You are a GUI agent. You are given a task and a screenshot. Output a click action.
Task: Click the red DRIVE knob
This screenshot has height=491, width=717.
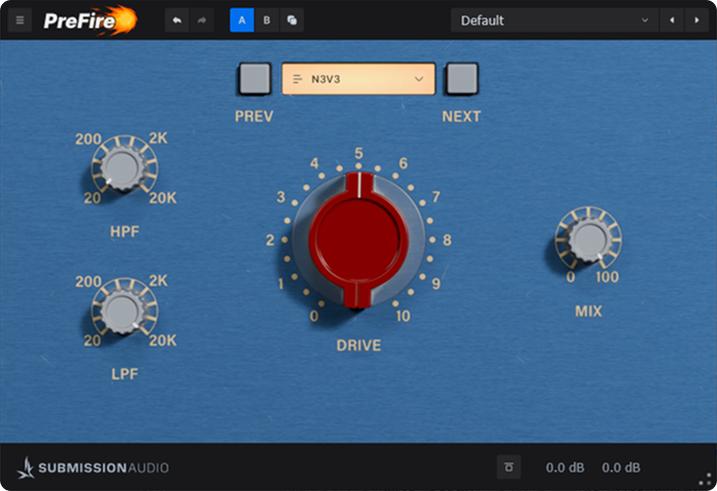click(x=358, y=240)
